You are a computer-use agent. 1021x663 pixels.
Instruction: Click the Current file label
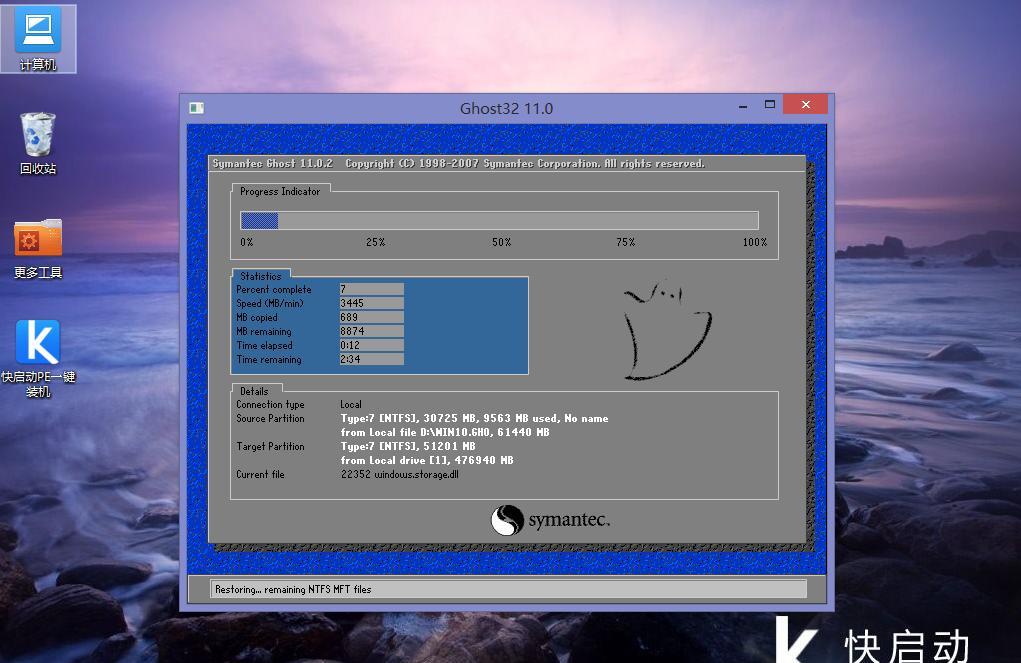260,474
